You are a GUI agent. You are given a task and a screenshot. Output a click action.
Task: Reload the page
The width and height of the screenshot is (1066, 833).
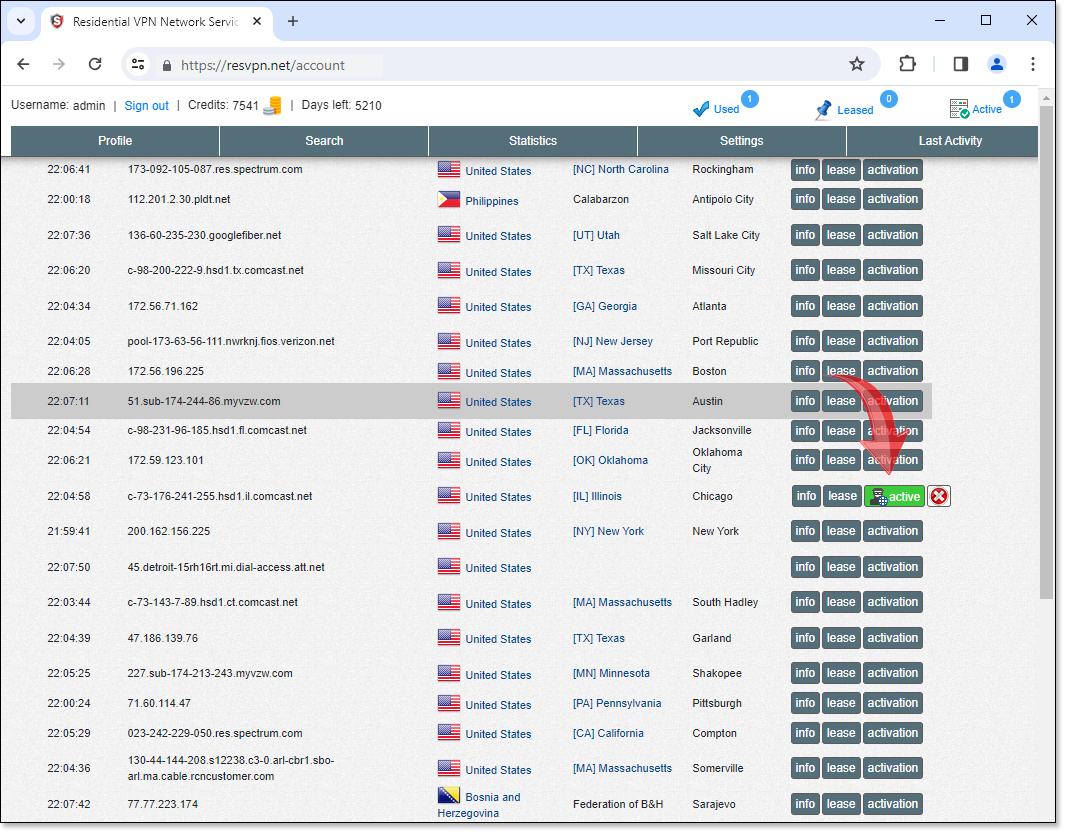(x=95, y=64)
